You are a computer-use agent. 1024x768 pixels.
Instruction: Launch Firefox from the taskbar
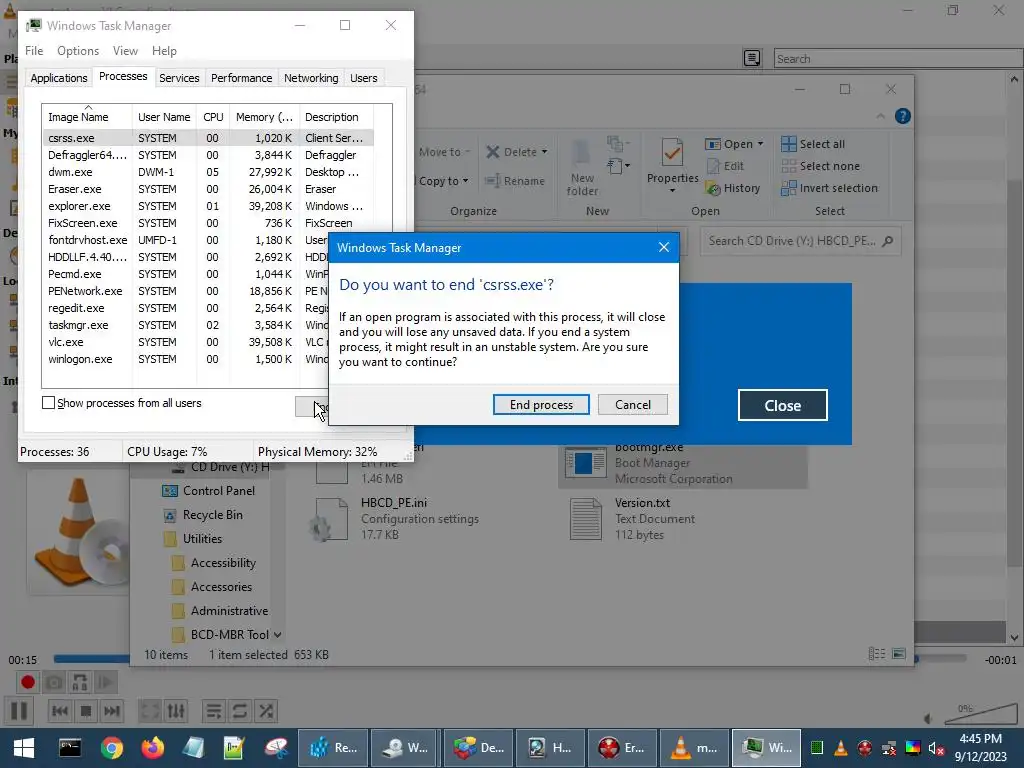(152, 748)
